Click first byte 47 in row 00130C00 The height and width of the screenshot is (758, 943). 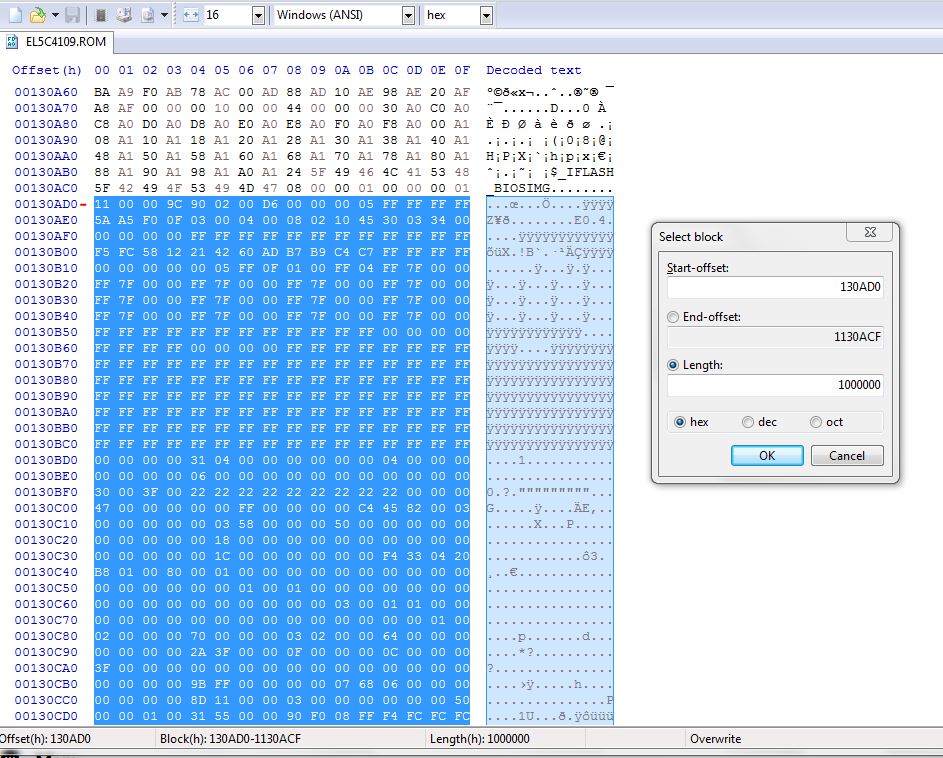coord(102,508)
